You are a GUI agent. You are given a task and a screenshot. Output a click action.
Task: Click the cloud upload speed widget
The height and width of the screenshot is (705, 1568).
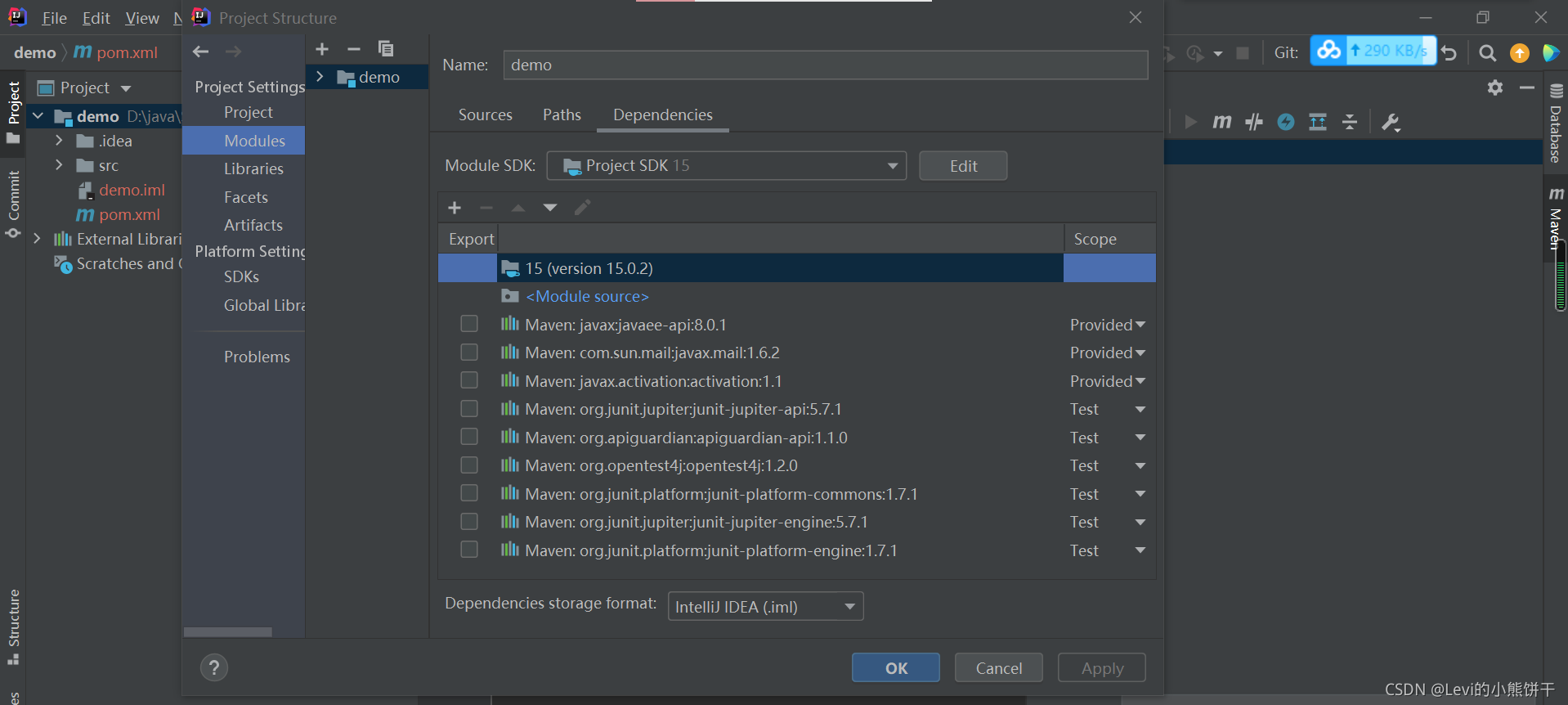[x=1373, y=51]
